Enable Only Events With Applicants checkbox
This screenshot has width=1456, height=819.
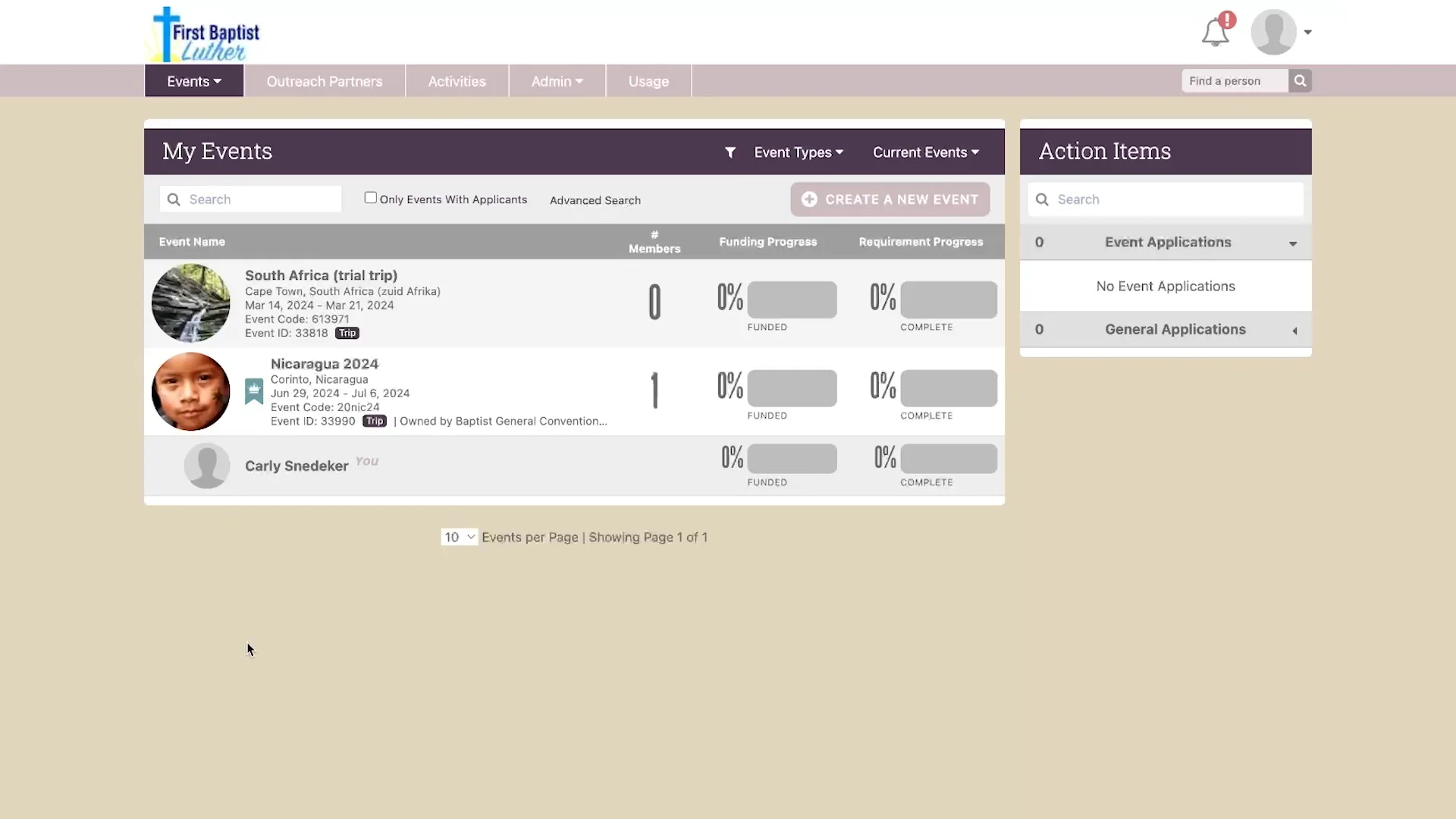(371, 197)
